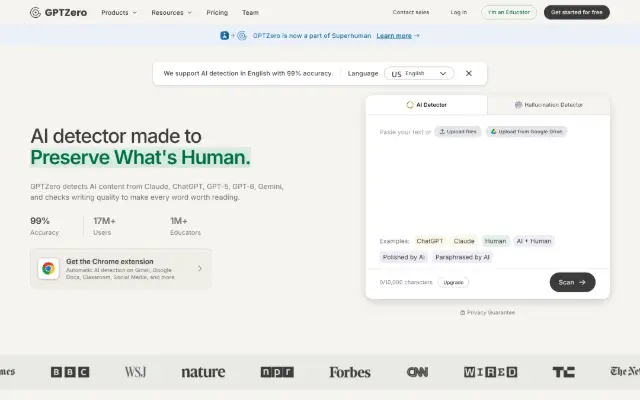Click the Forbes logo
The height and width of the screenshot is (400, 640).
point(350,372)
